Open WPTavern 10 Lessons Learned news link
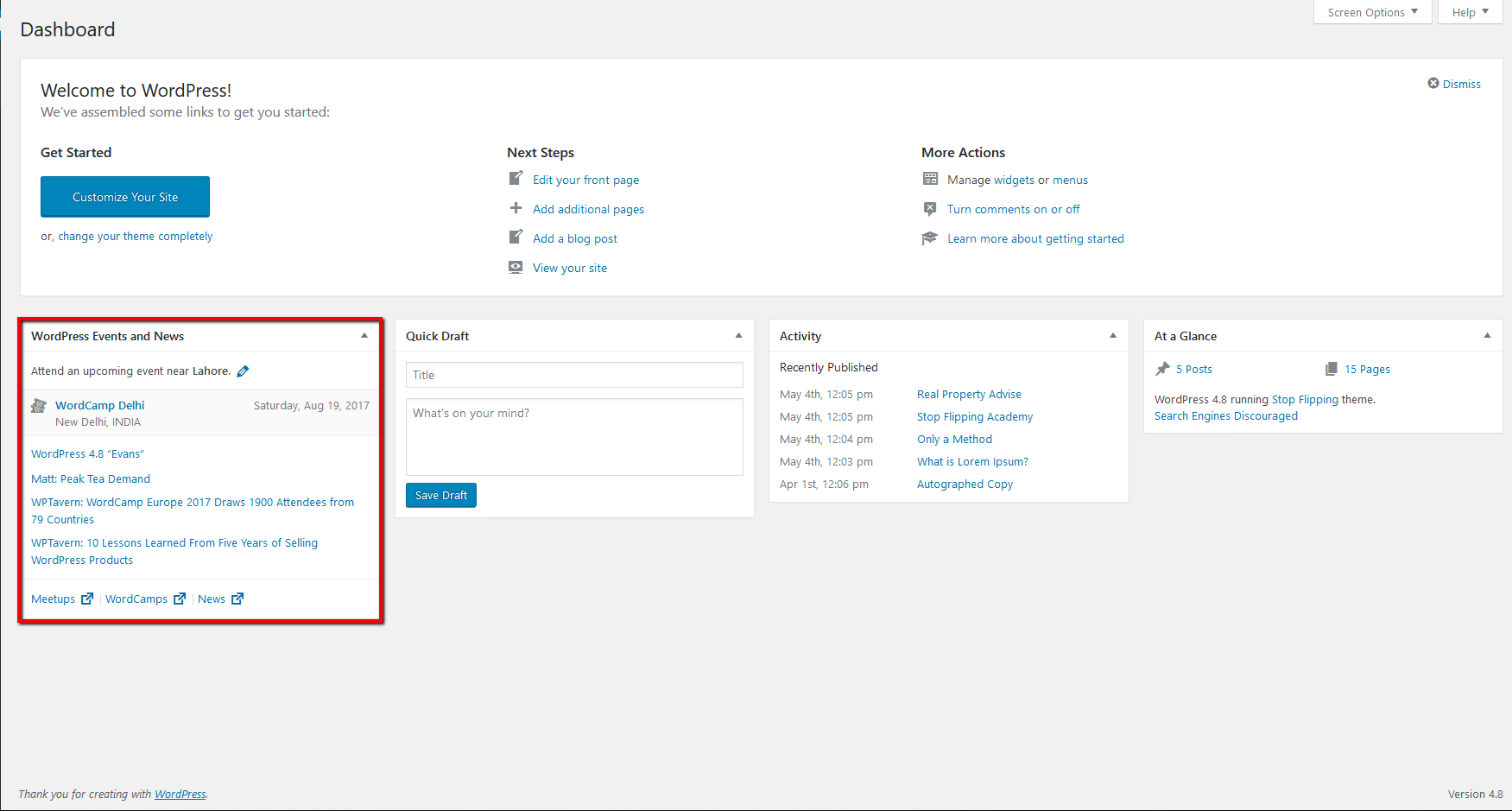This screenshot has height=811, width=1512. click(174, 551)
